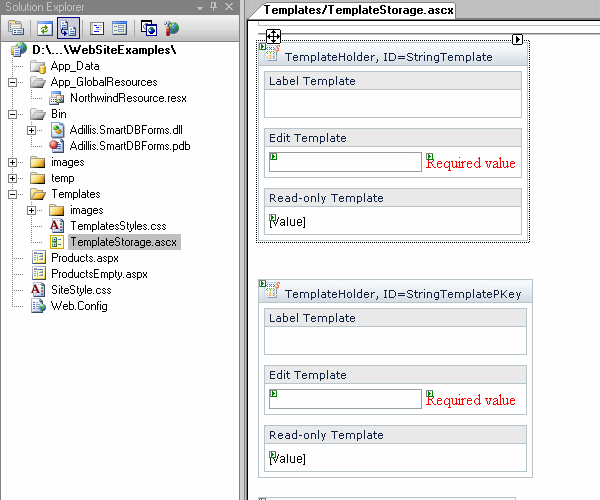This screenshot has height=500, width=600.
Task: Click the Properties toolbar icon in Solution Explorer
Action: (16, 28)
